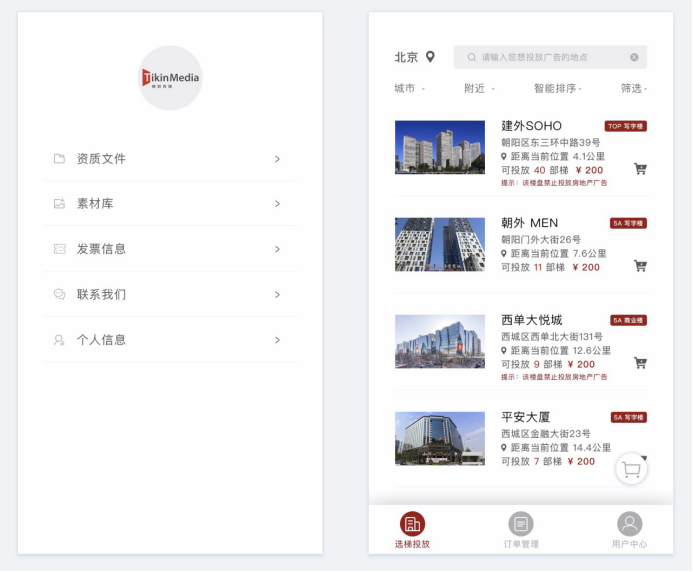Screen dimensions: 693x572
Task: Click location pin icon in 西单大悦城 distance row
Action: (503, 351)
